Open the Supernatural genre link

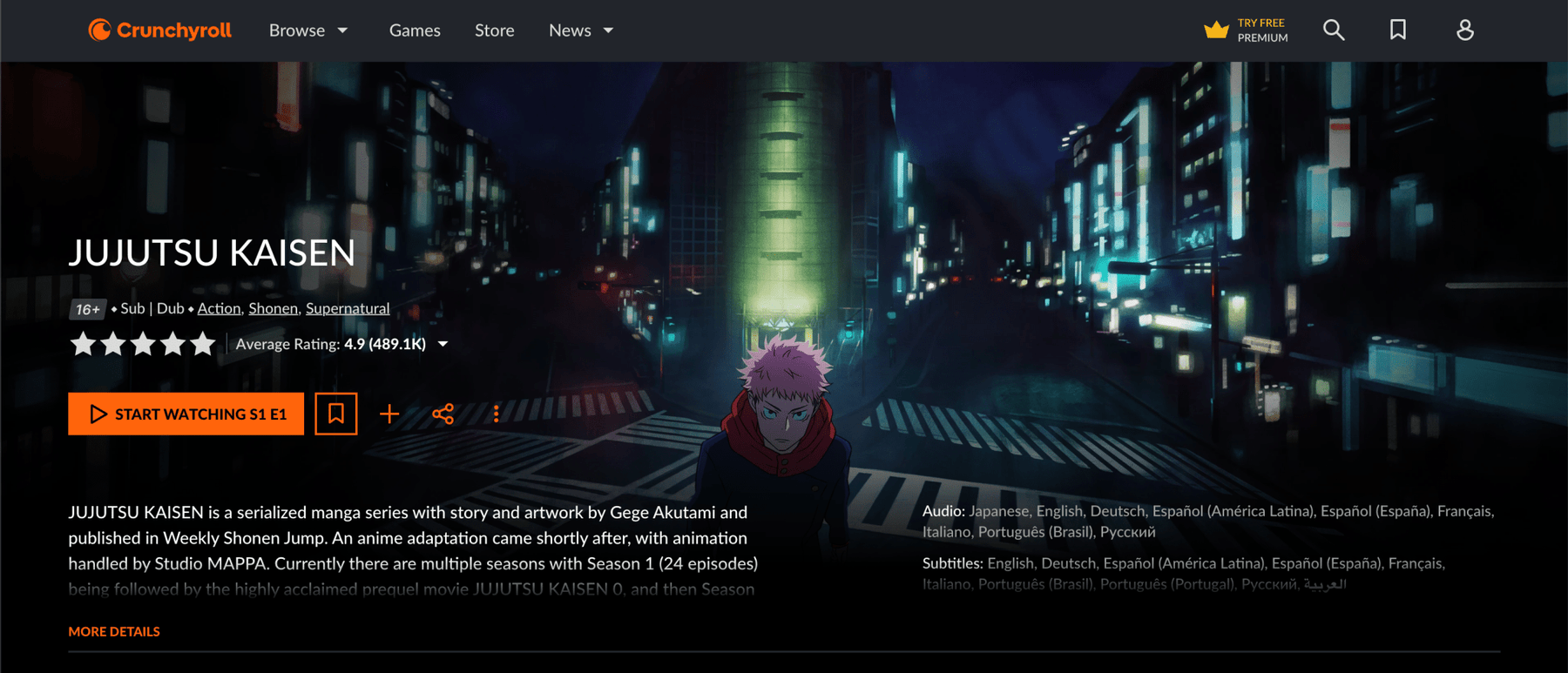348,308
